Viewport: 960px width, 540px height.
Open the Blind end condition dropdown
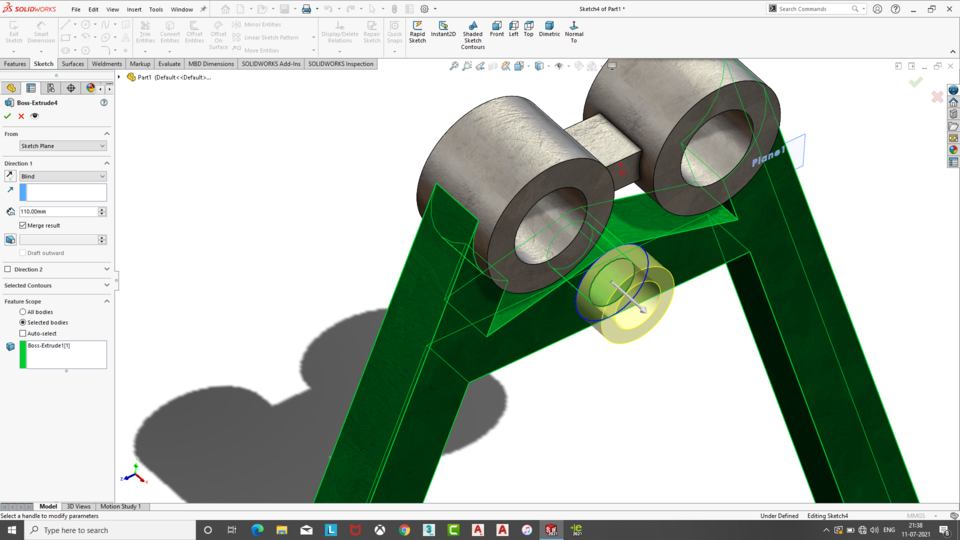pos(62,176)
